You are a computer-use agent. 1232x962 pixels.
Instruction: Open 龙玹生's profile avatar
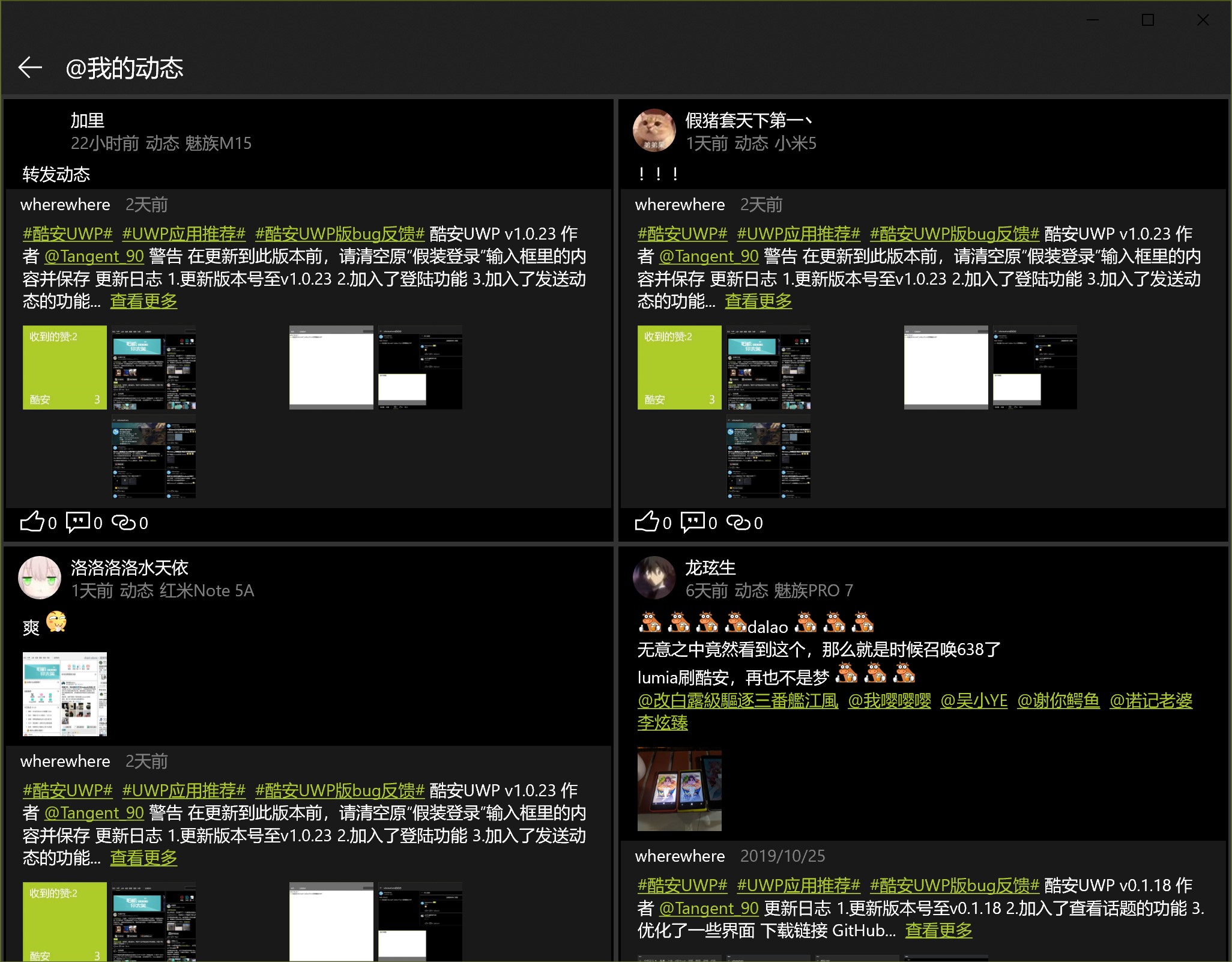coord(654,578)
